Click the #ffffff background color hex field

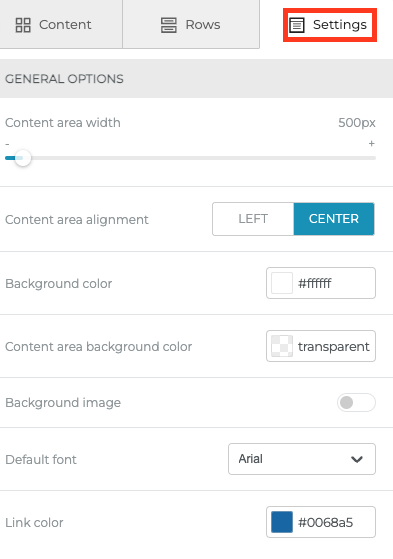click(321, 283)
